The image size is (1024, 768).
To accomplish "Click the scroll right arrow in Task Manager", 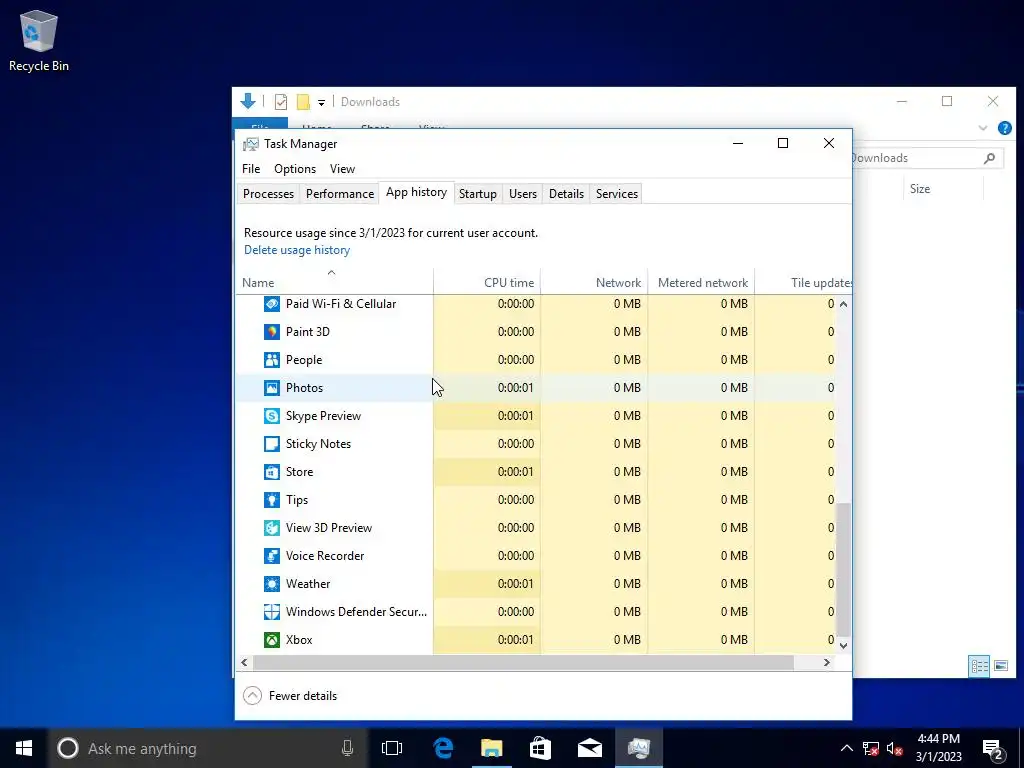I will tap(827, 663).
